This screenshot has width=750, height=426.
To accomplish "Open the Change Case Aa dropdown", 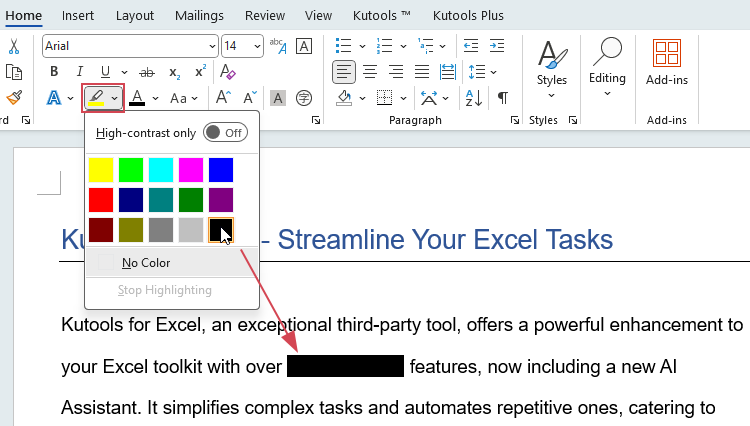I will 184,98.
